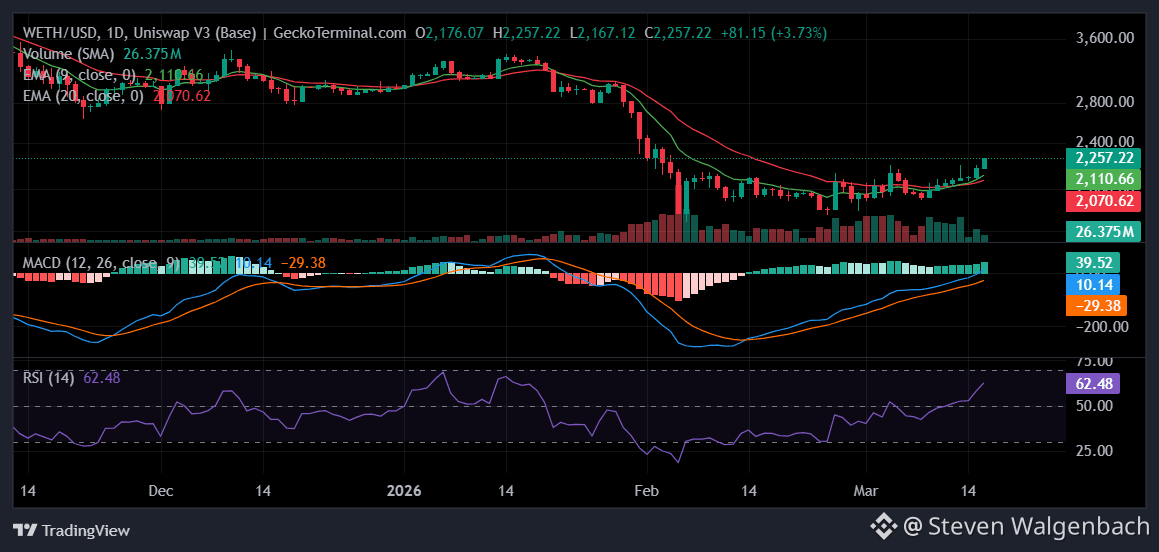Click the close value C2,257.22 in header
The height and width of the screenshot is (552, 1159).
point(678,33)
